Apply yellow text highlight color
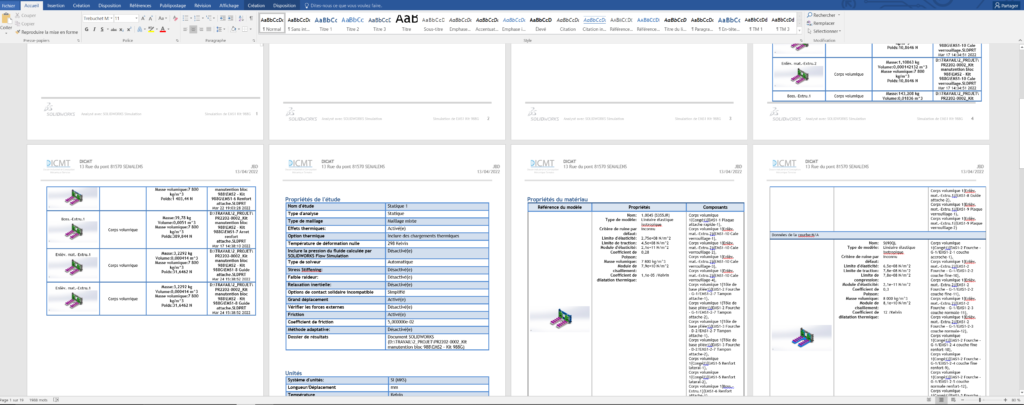Screen dimensions: 1024x405 pos(151,29)
